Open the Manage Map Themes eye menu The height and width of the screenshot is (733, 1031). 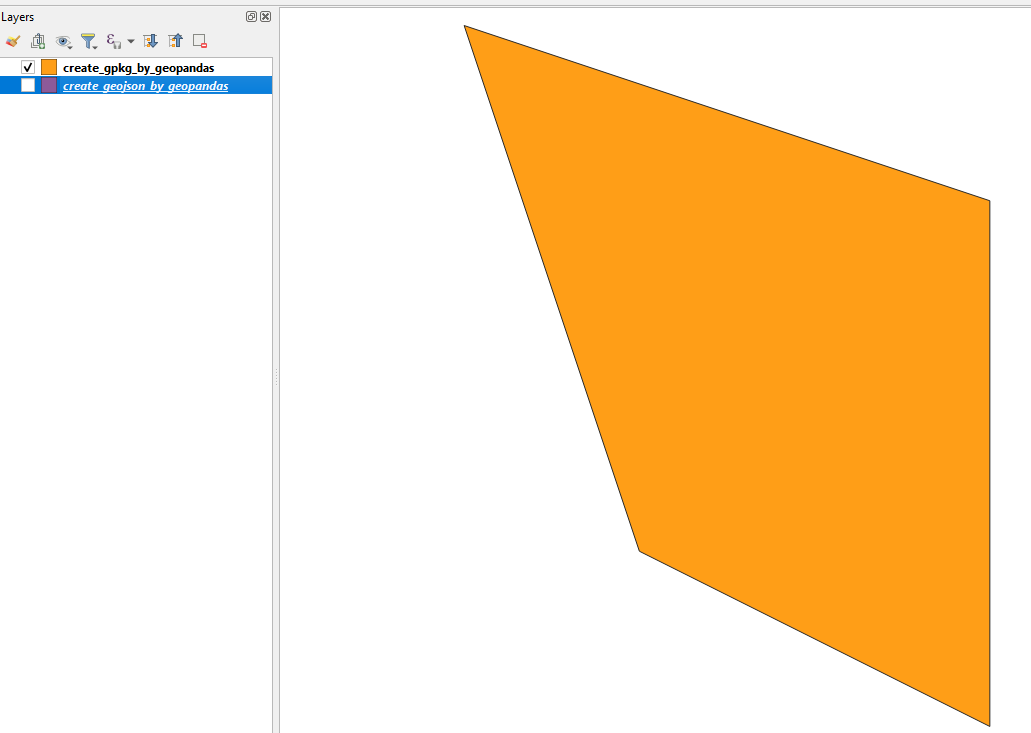(x=63, y=41)
